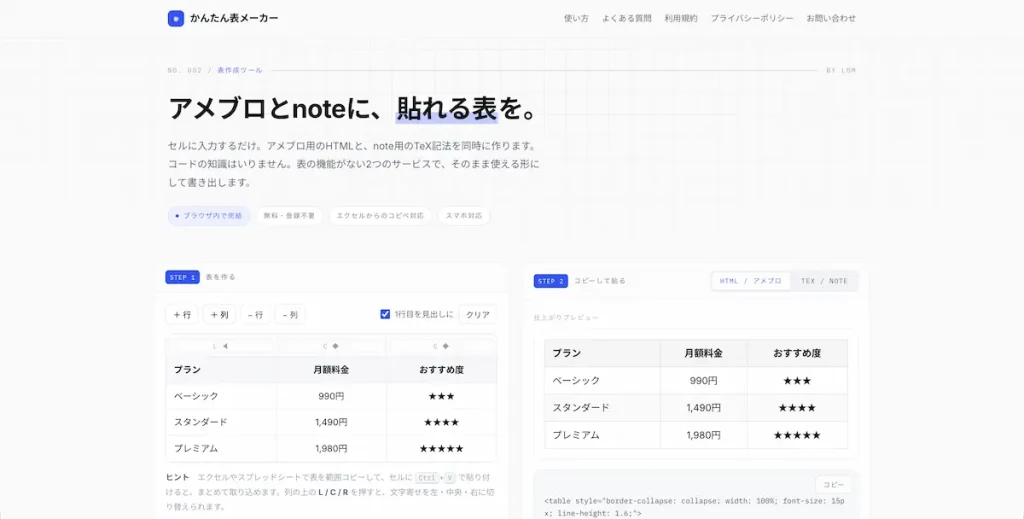Edit the 1,980円 cell in editor
Screen dimensions: 1024x519
331,448
